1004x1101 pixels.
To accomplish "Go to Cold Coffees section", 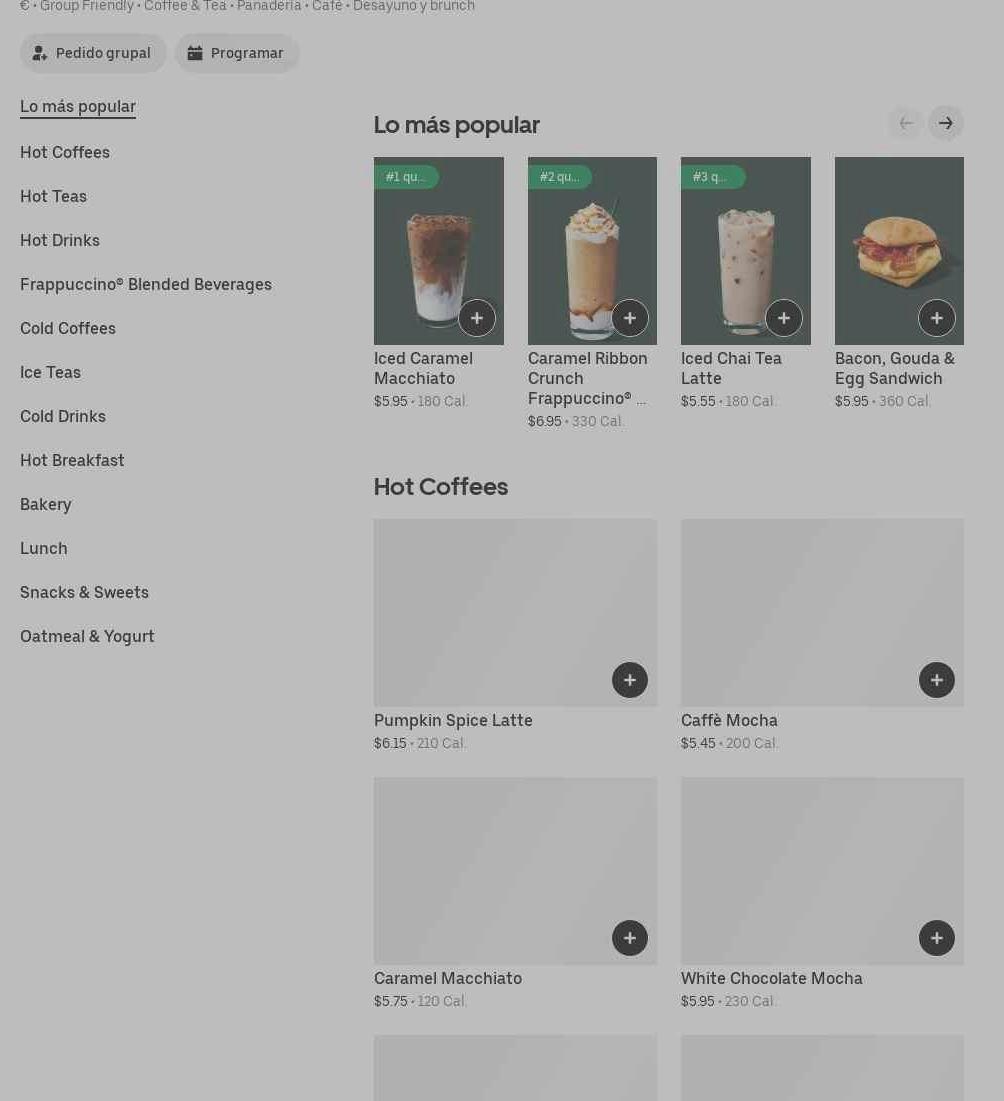I will coord(67,329).
